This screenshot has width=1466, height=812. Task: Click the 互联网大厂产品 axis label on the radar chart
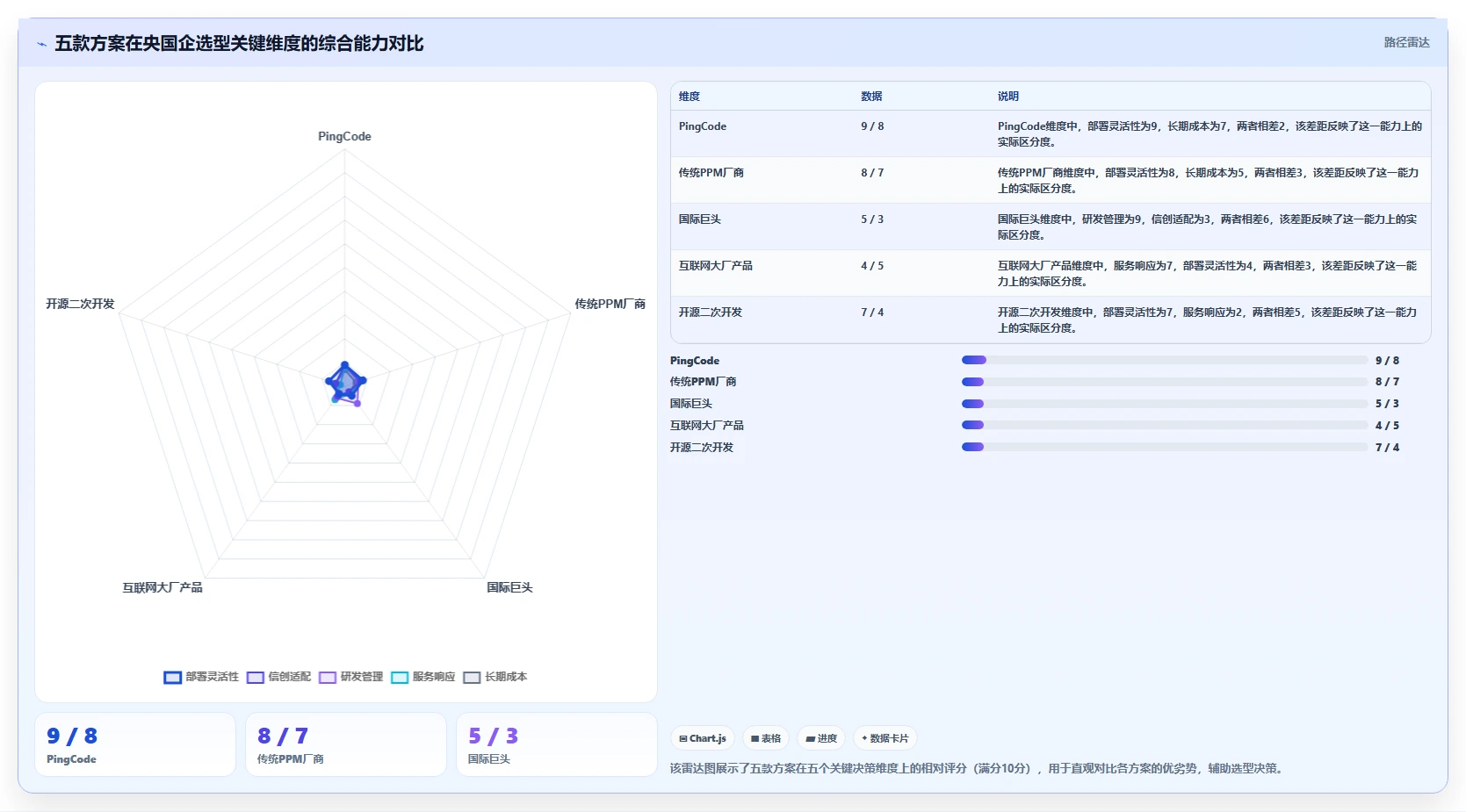coord(162,587)
